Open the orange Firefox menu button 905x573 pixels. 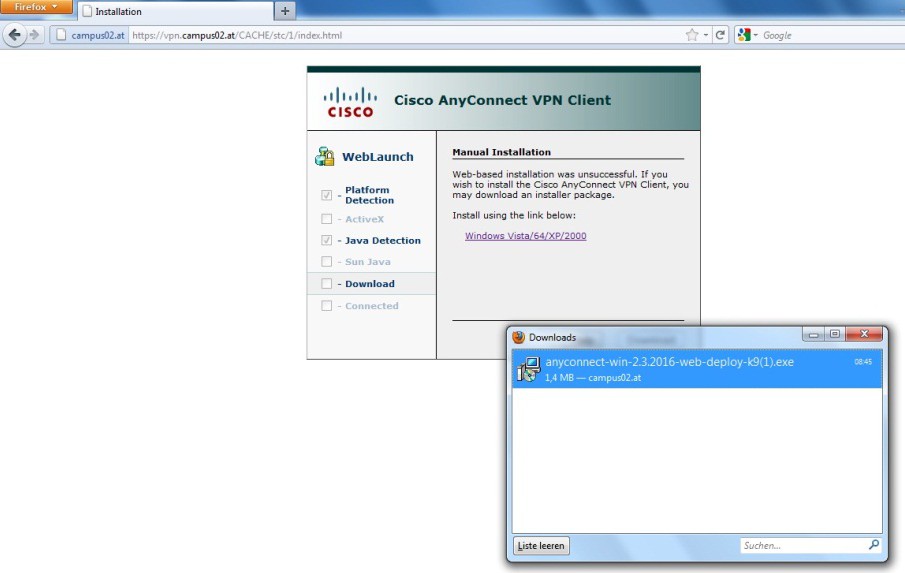click(x=36, y=7)
